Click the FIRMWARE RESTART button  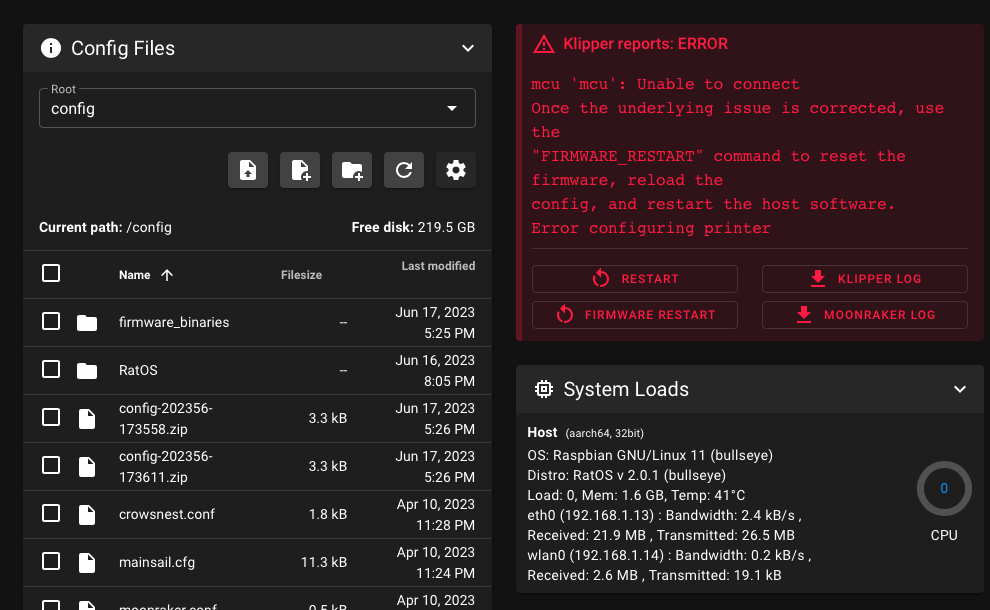(635, 314)
